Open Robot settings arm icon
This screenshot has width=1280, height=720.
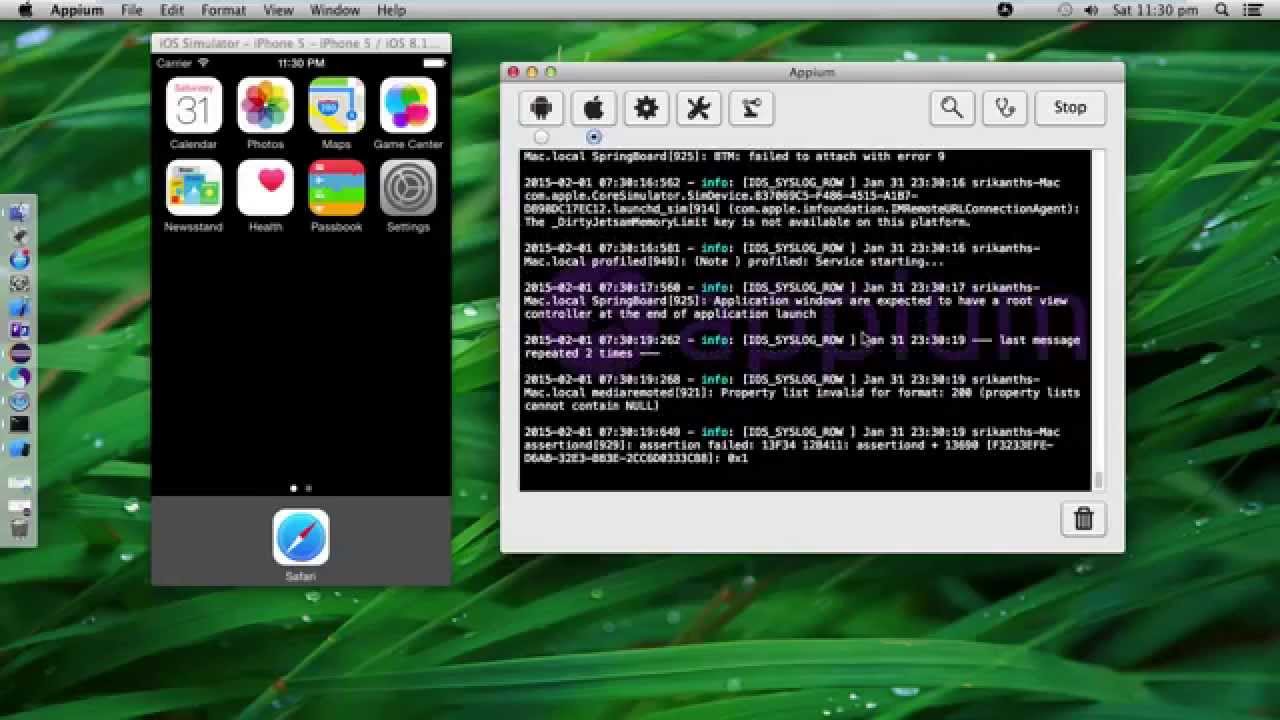tap(751, 108)
